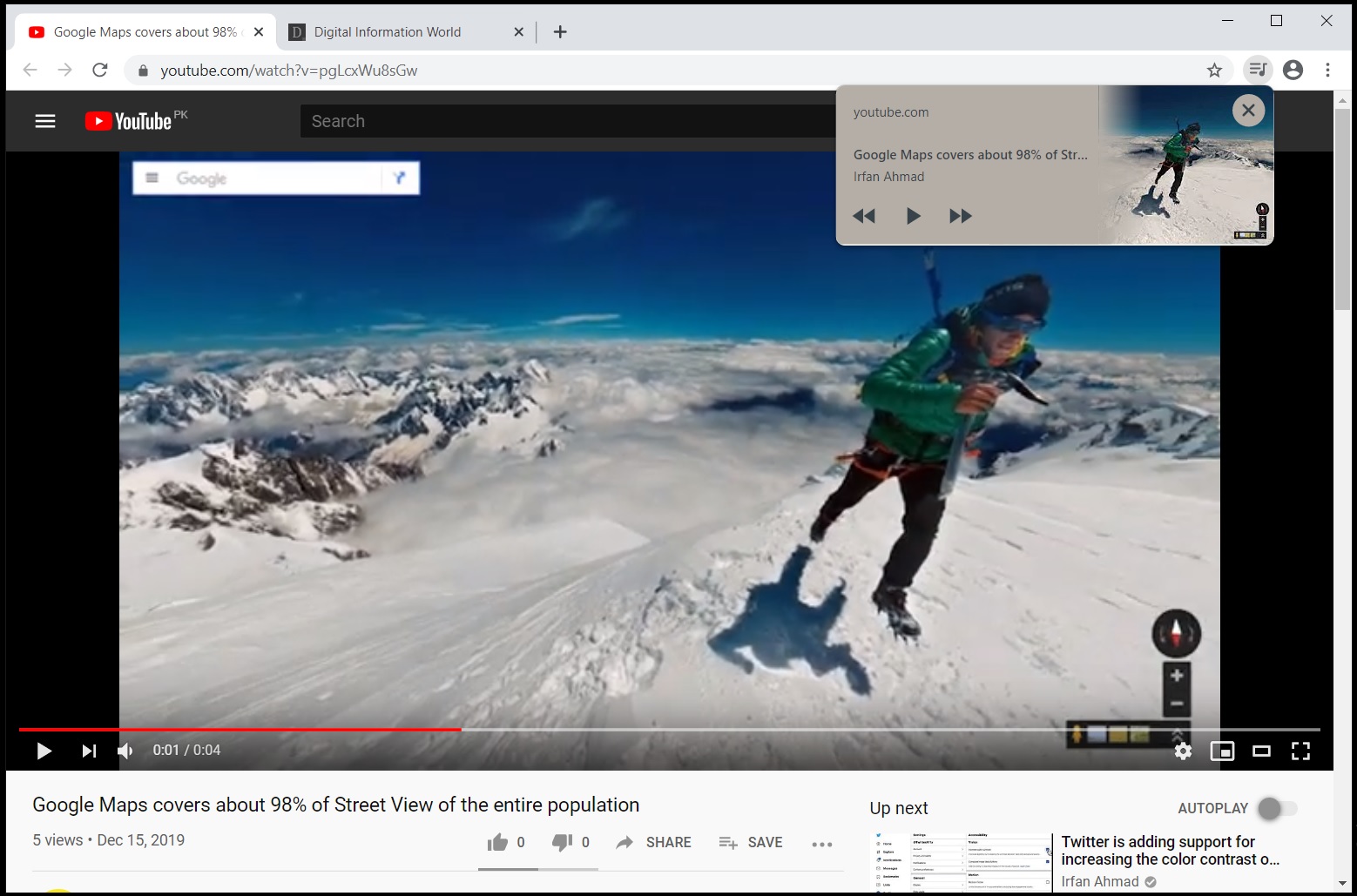Like the video with thumbs up

click(x=496, y=841)
